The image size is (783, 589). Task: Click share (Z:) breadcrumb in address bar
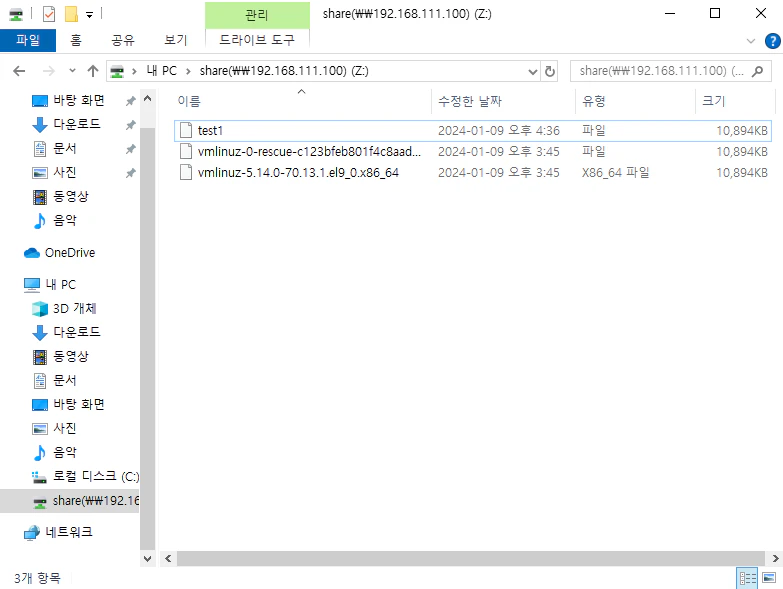click(284, 71)
